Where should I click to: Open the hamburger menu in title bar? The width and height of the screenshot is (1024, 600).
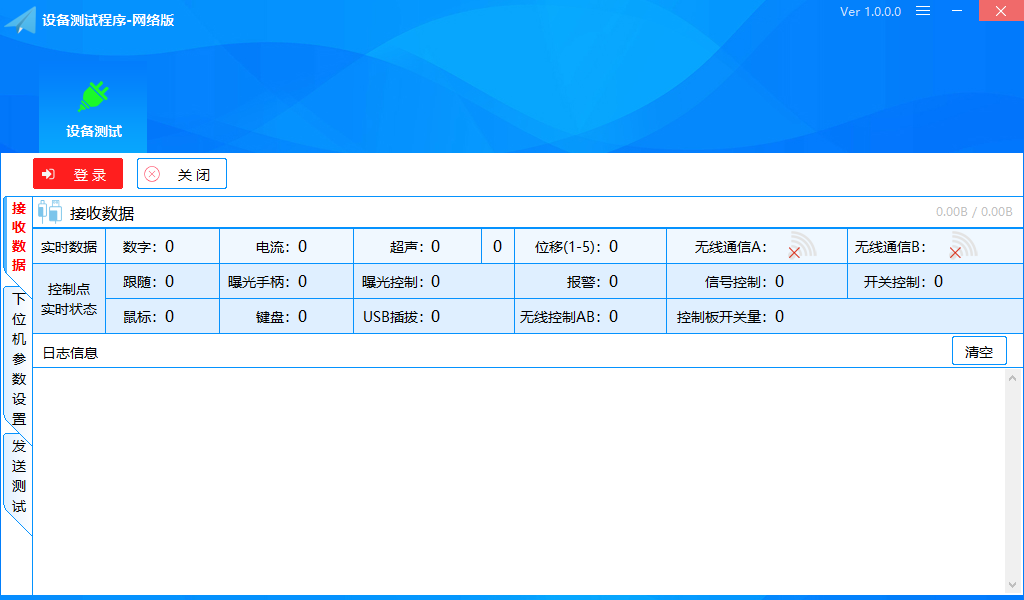tap(923, 11)
